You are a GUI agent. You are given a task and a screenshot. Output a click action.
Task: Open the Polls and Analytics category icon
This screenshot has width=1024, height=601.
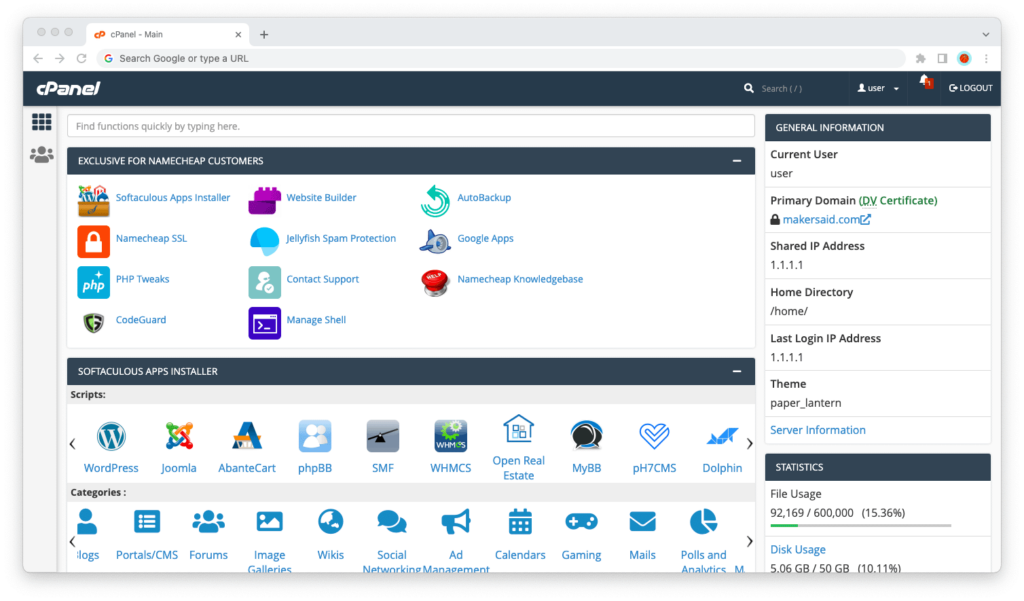coord(703,522)
